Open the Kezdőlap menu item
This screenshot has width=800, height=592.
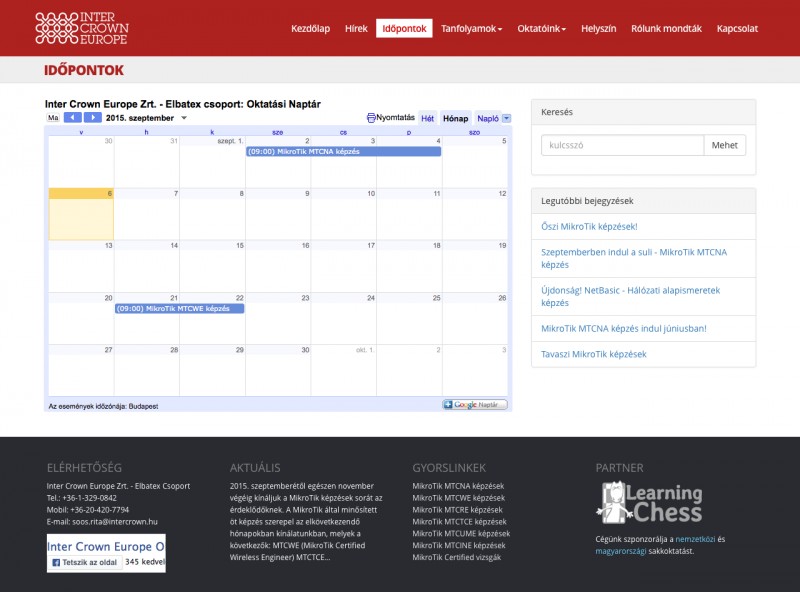coord(310,29)
